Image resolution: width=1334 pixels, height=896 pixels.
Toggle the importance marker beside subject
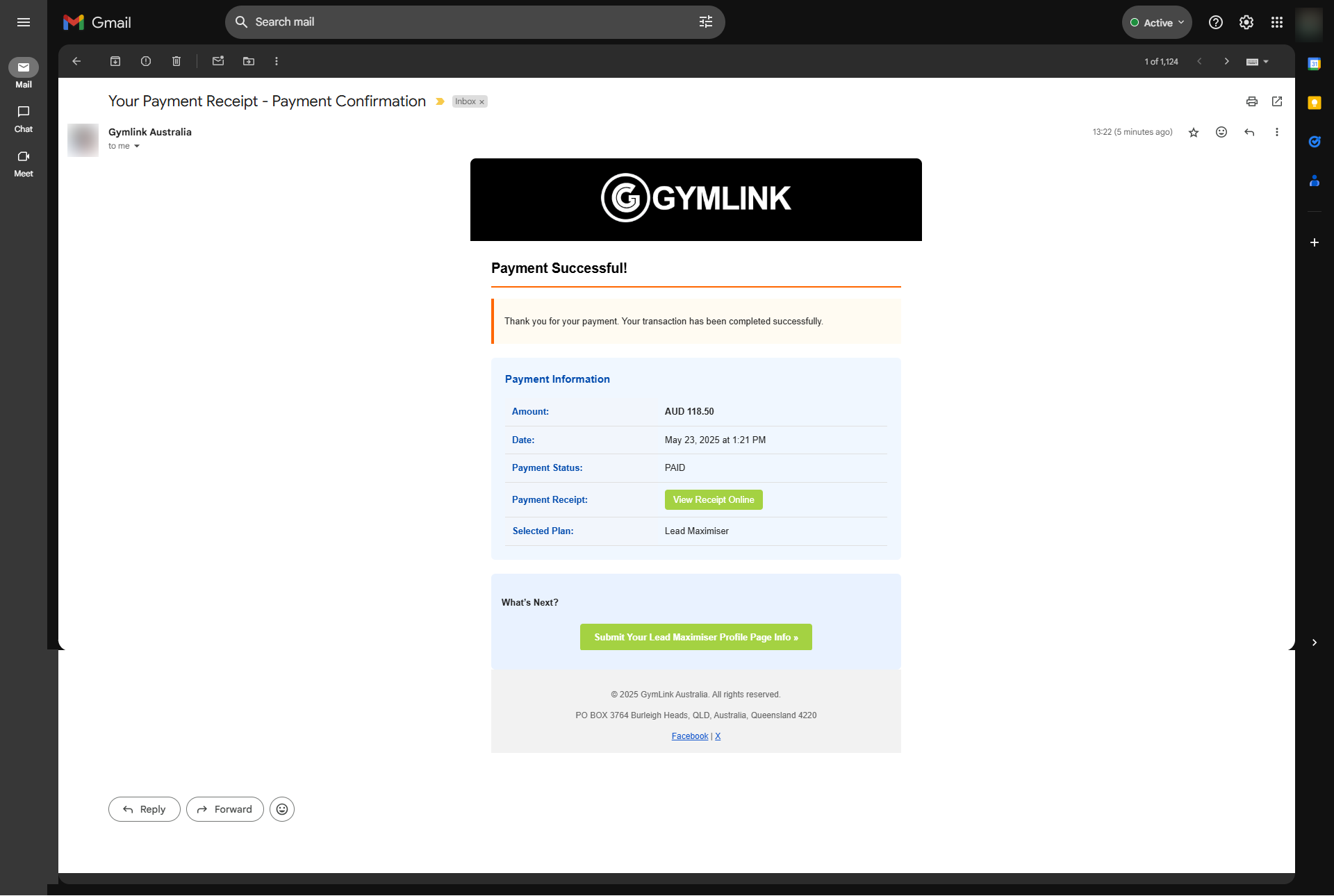pos(440,101)
